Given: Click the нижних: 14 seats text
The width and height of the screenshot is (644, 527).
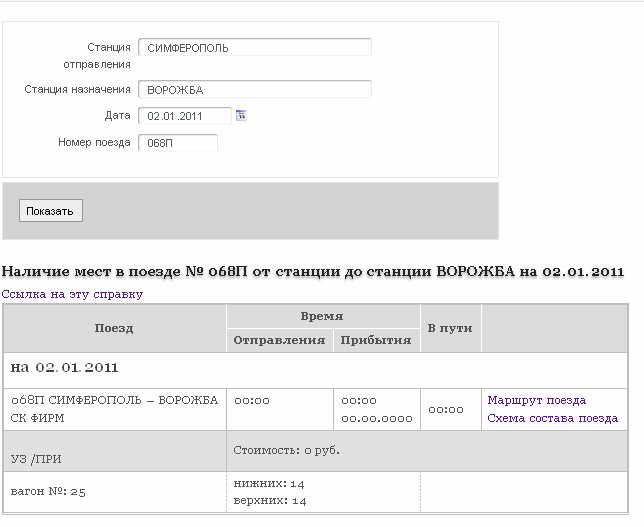Looking at the screenshot, I should coord(269,483).
